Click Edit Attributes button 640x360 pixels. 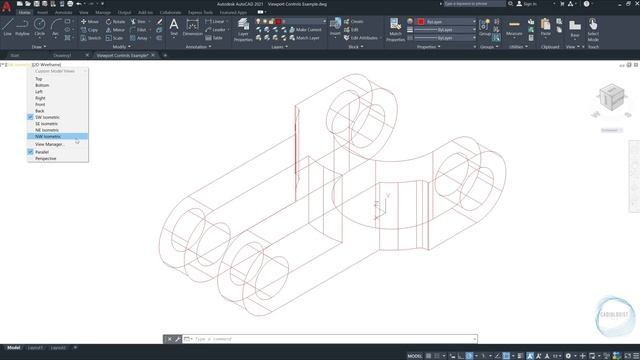(x=360, y=38)
